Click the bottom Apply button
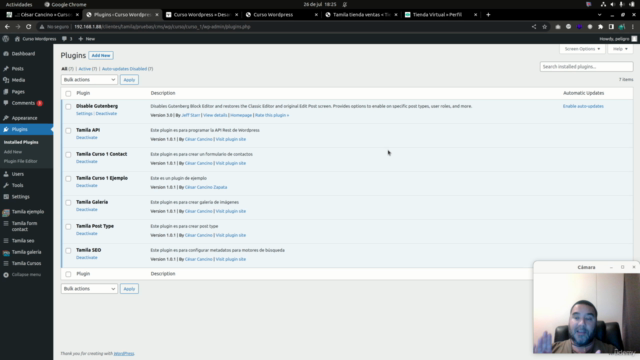Image resolution: width=640 pixels, height=360 pixels. pyautogui.click(x=129, y=289)
